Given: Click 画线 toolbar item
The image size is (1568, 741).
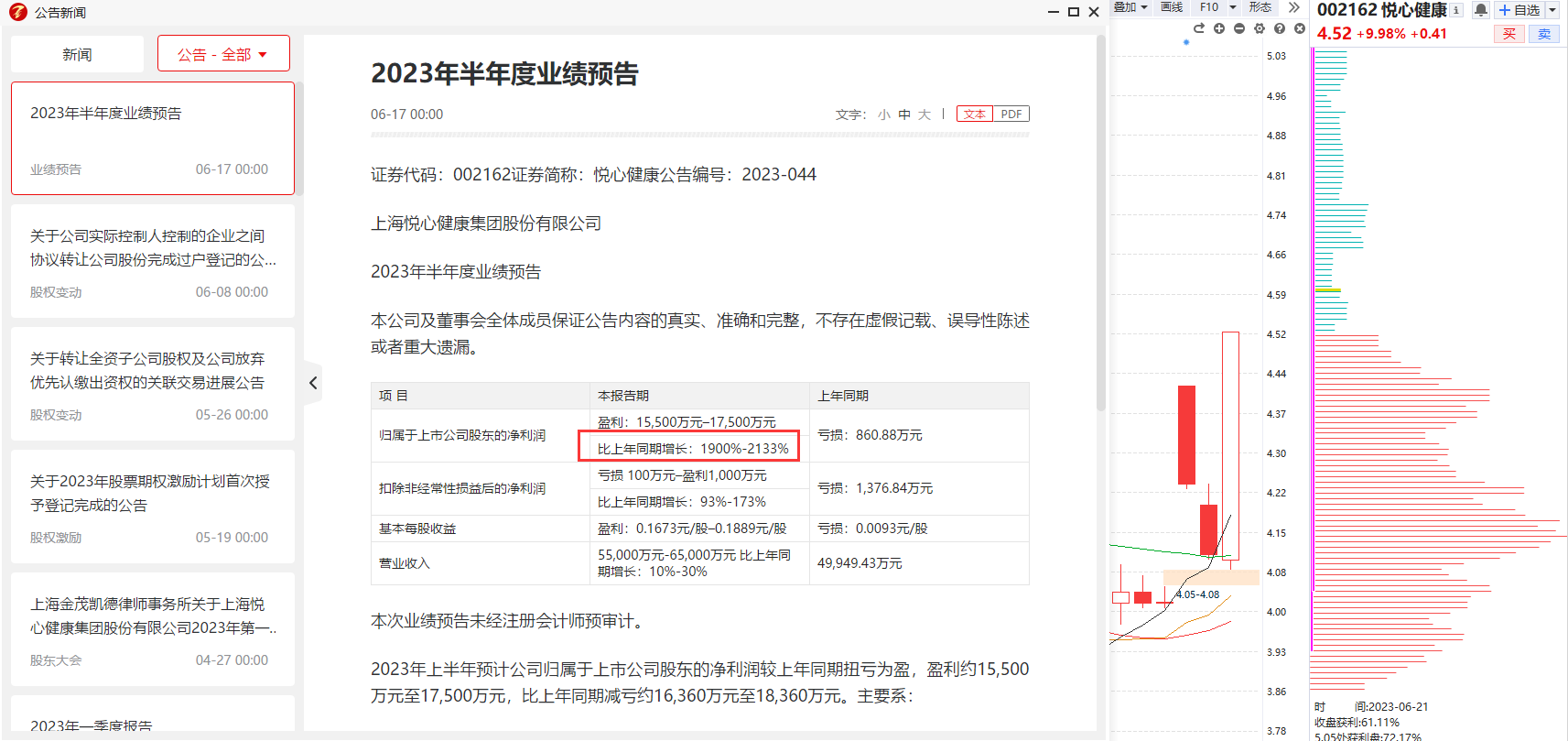Looking at the screenshot, I should tap(1172, 7).
